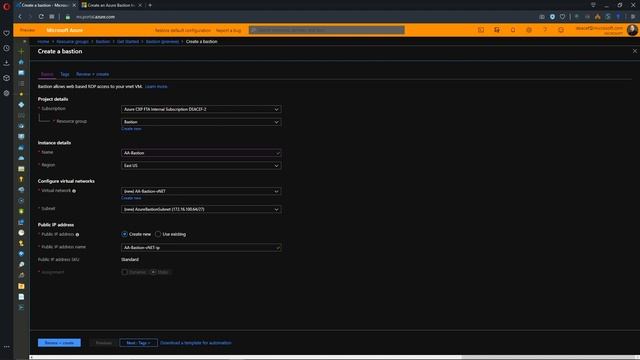Open the Region dropdown East US
Image resolution: width=640 pixels, height=360 pixels.
[201, 166]
